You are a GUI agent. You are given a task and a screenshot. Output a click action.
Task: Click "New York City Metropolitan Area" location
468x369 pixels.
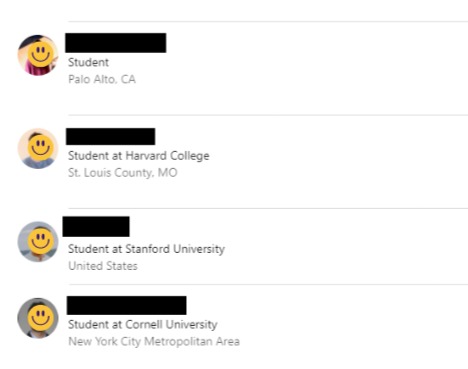(154, 342)
